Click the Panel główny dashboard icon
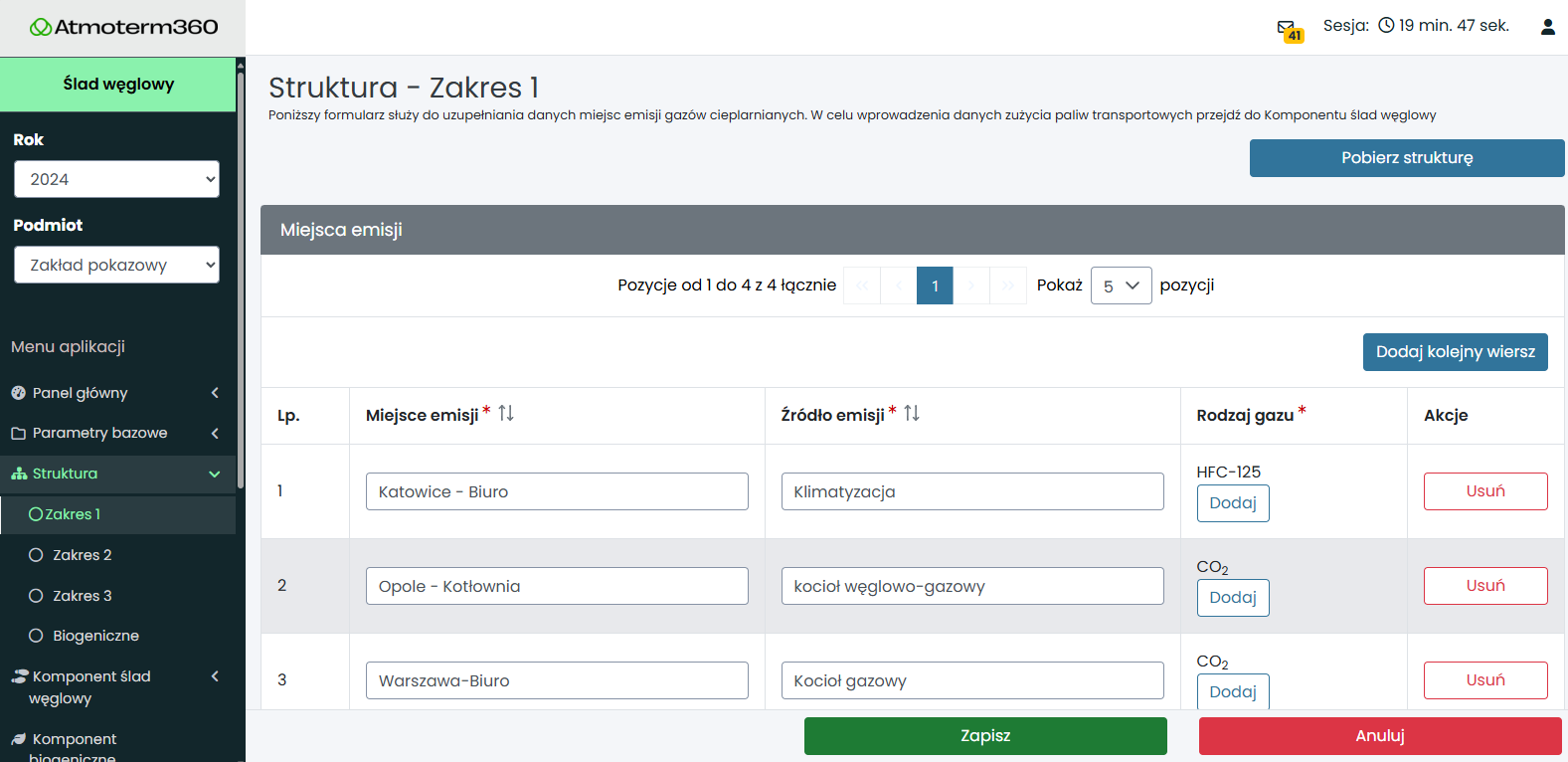 pyautogui.click(x=19, y=393)
